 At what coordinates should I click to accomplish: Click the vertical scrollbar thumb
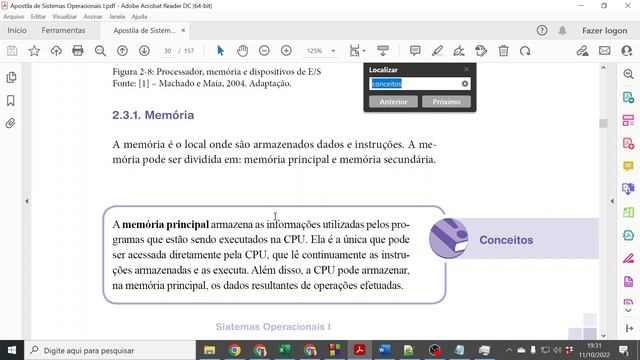tap(603, 123)
